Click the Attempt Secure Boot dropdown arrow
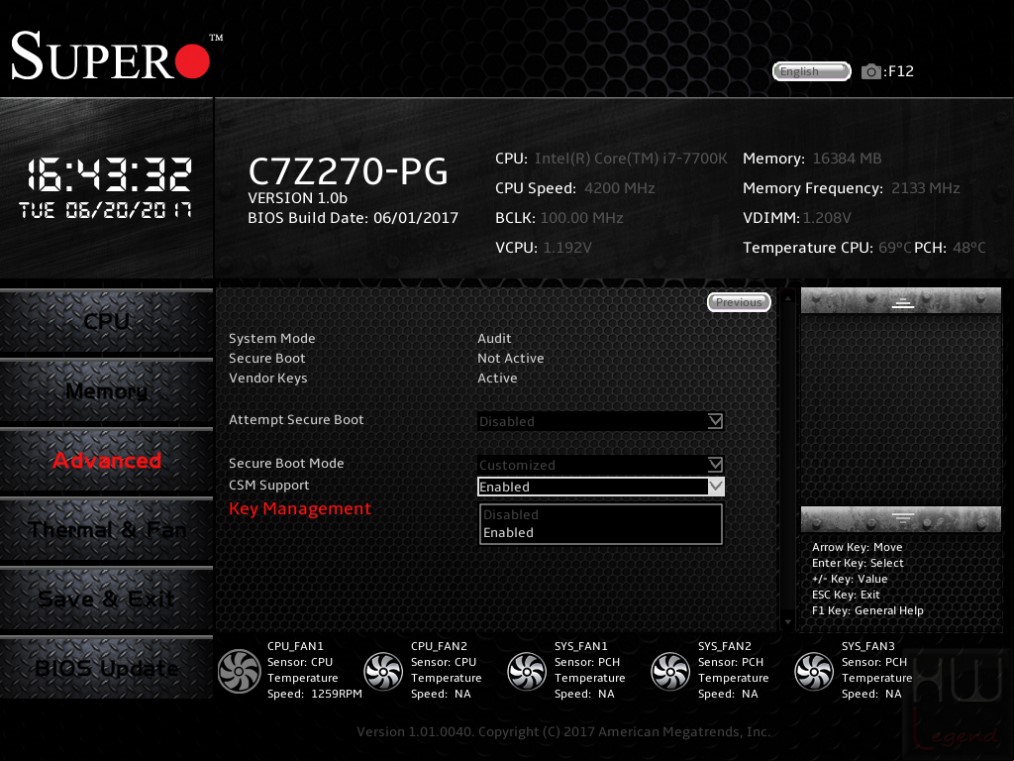1014x761 pixels. click(x=715, y=421)
